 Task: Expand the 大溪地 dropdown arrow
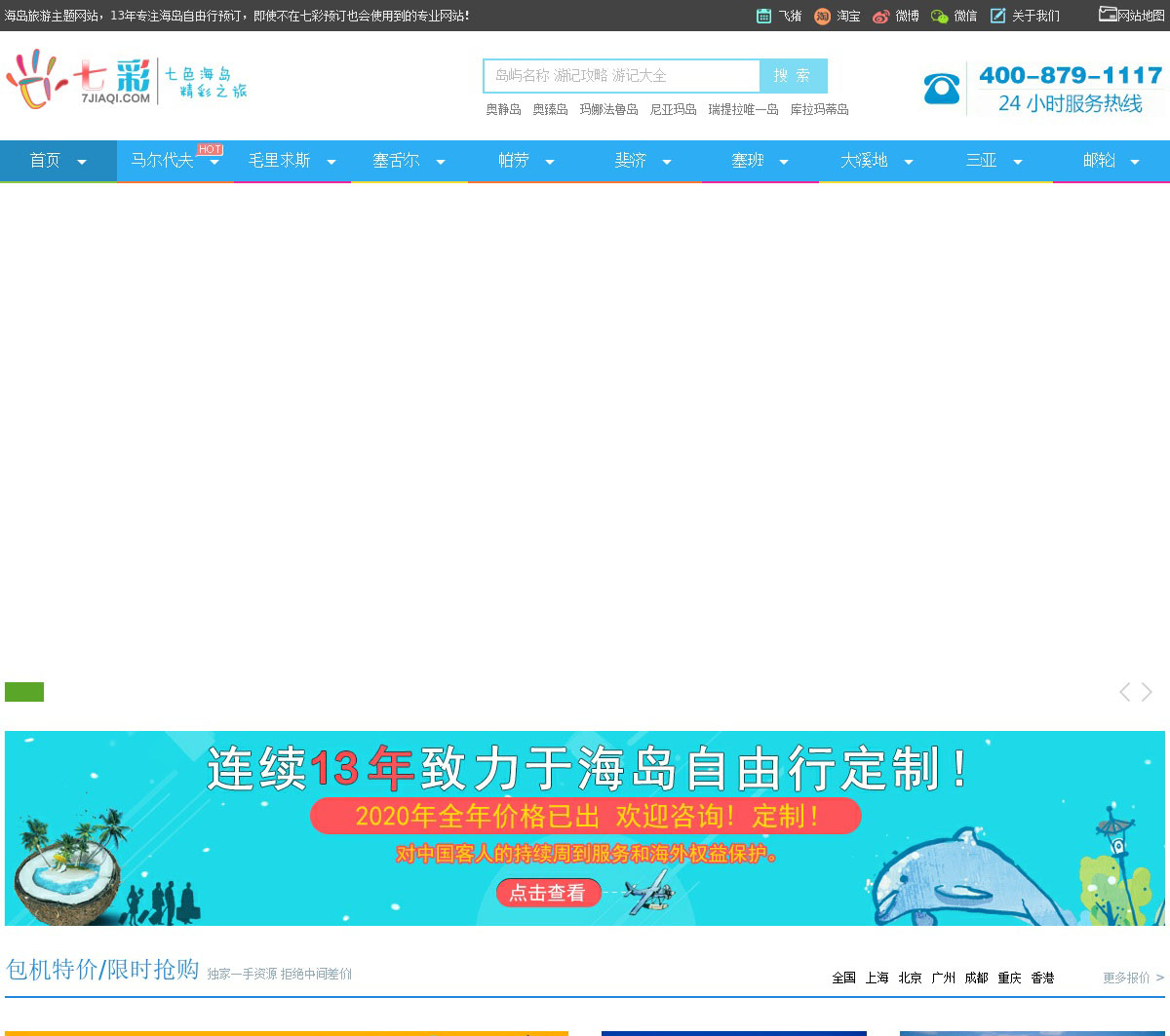tap(909, 162)
